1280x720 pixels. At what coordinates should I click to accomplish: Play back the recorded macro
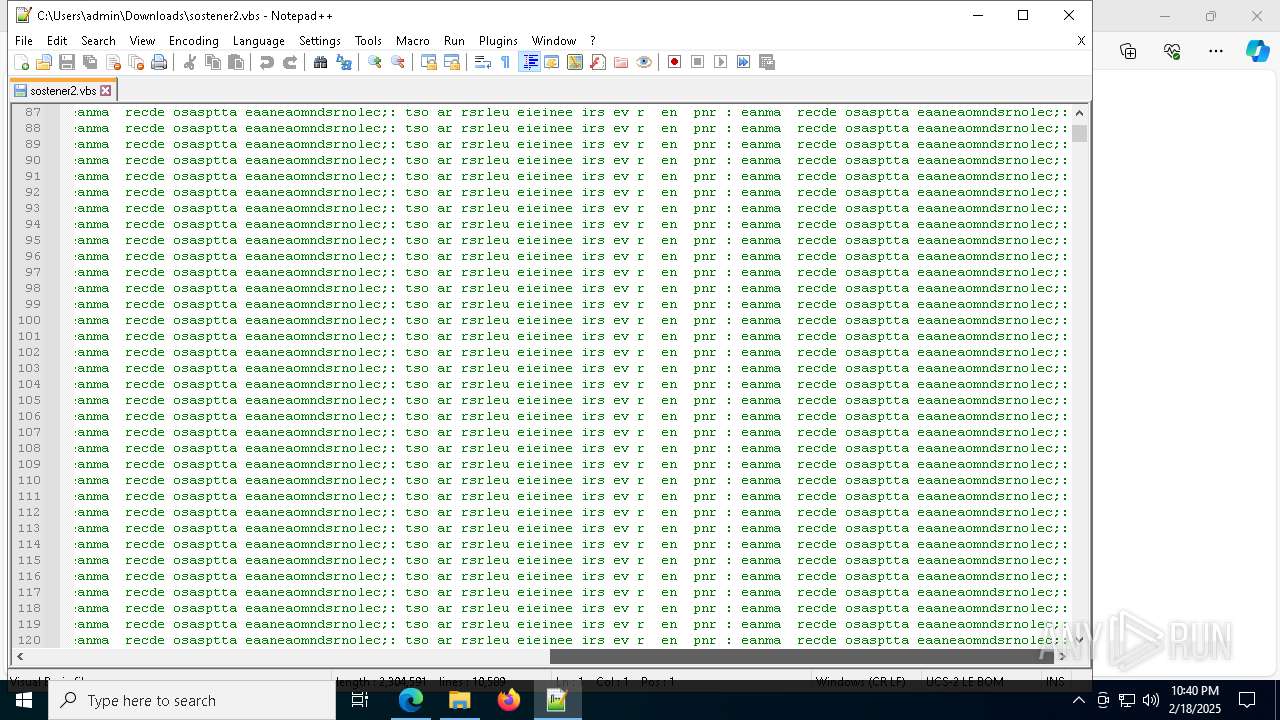[721, 62]
